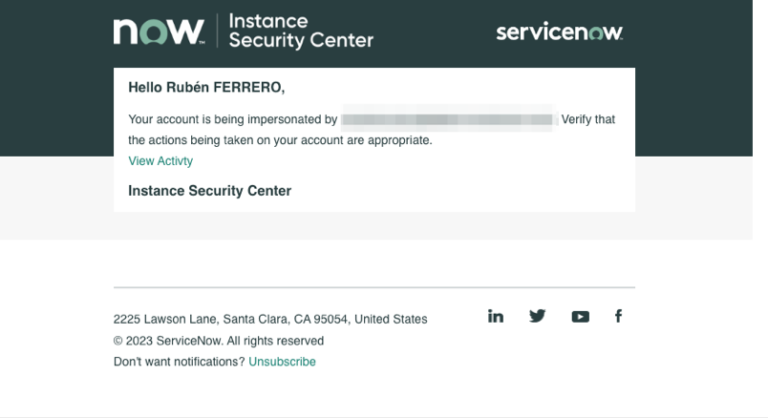Click the blurred impersonator name
Image resolution: width=768 pixels, height=418 pixels.
coord(447,120)
